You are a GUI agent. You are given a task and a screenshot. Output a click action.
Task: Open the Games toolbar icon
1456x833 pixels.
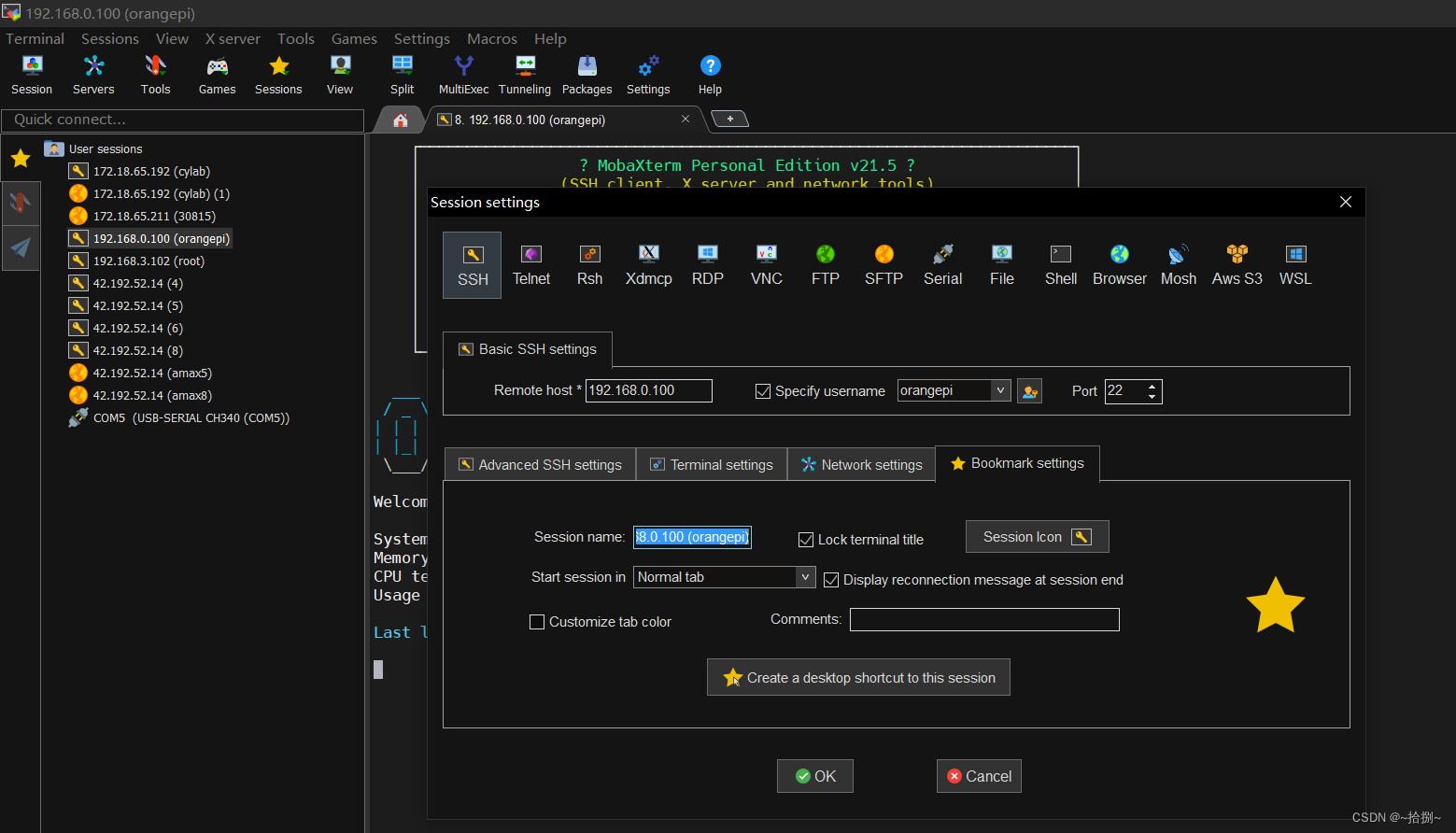click(217, 75)
